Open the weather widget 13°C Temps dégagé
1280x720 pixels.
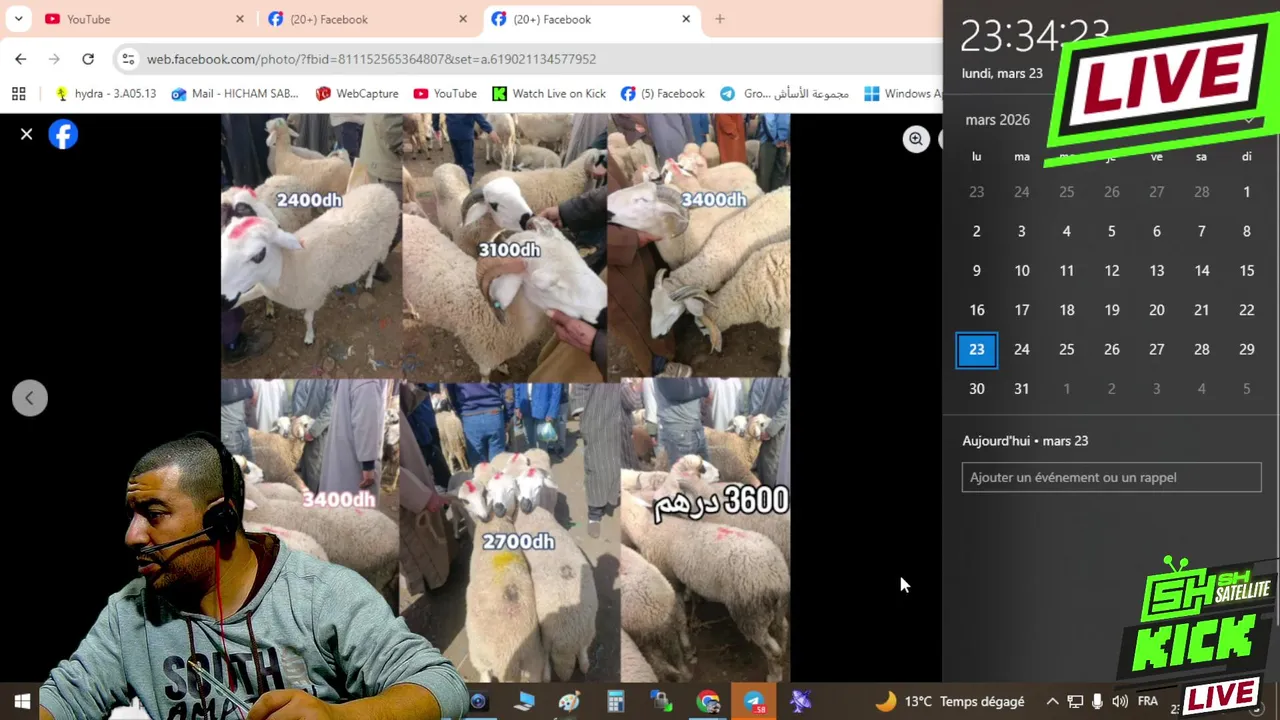pyautogui.click(x=950, y=701)
